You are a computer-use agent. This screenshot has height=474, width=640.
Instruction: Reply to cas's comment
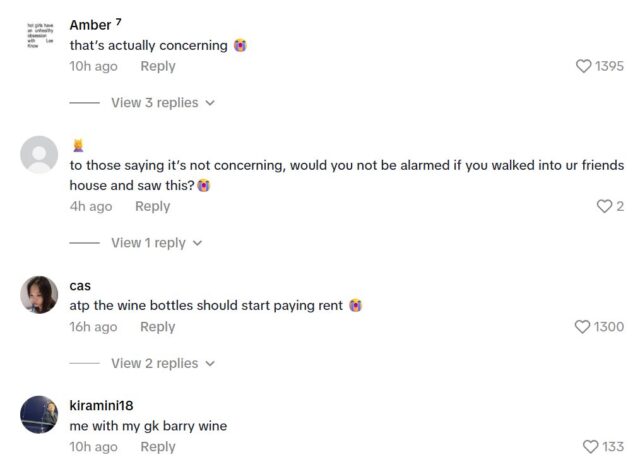point(157,327)
